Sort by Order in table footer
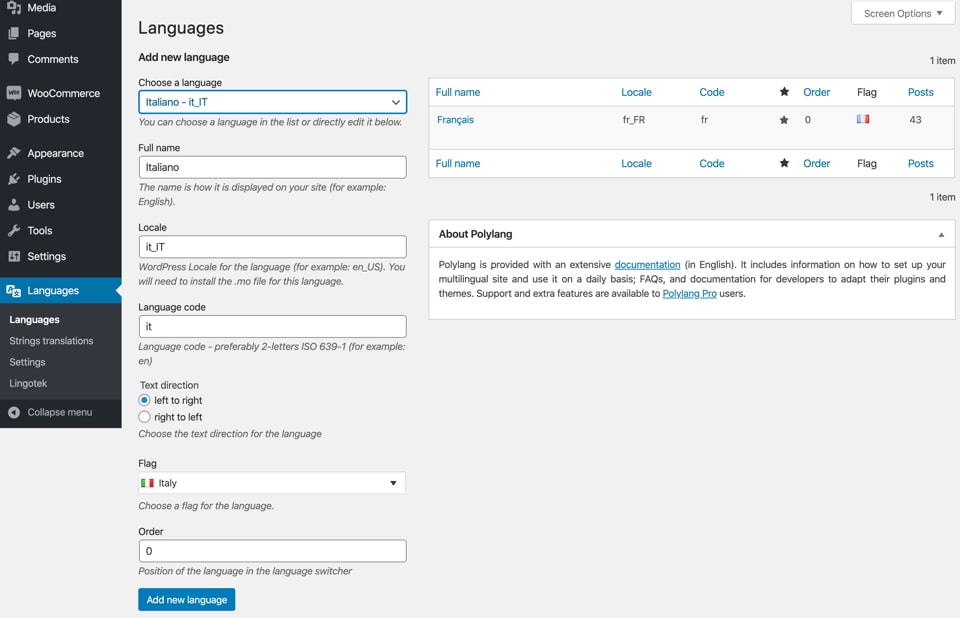This screenshot has width=960, height=618. coord(817,164)
